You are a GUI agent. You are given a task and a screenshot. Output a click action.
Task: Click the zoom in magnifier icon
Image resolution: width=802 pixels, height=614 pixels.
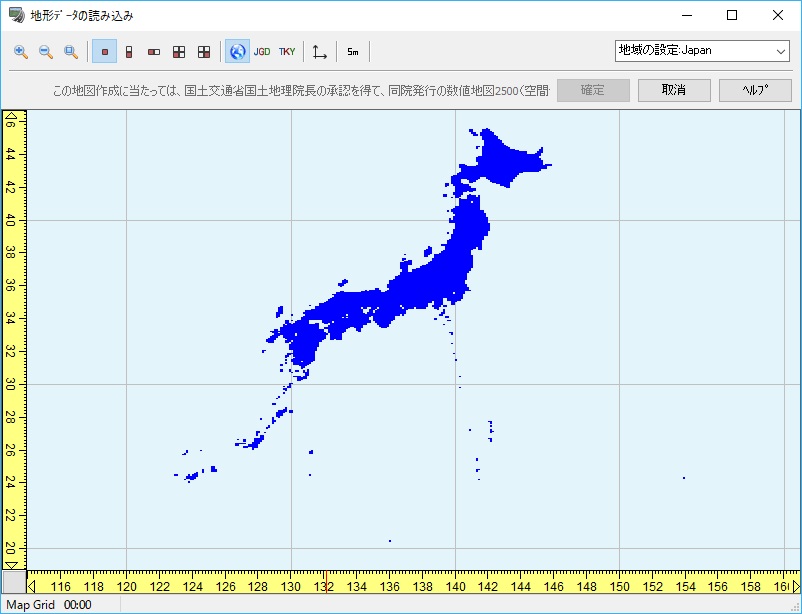coord(21,51)
